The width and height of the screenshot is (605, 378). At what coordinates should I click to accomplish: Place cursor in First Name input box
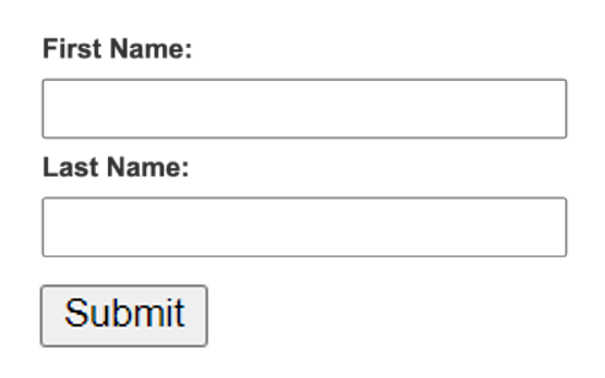point(304,108)
